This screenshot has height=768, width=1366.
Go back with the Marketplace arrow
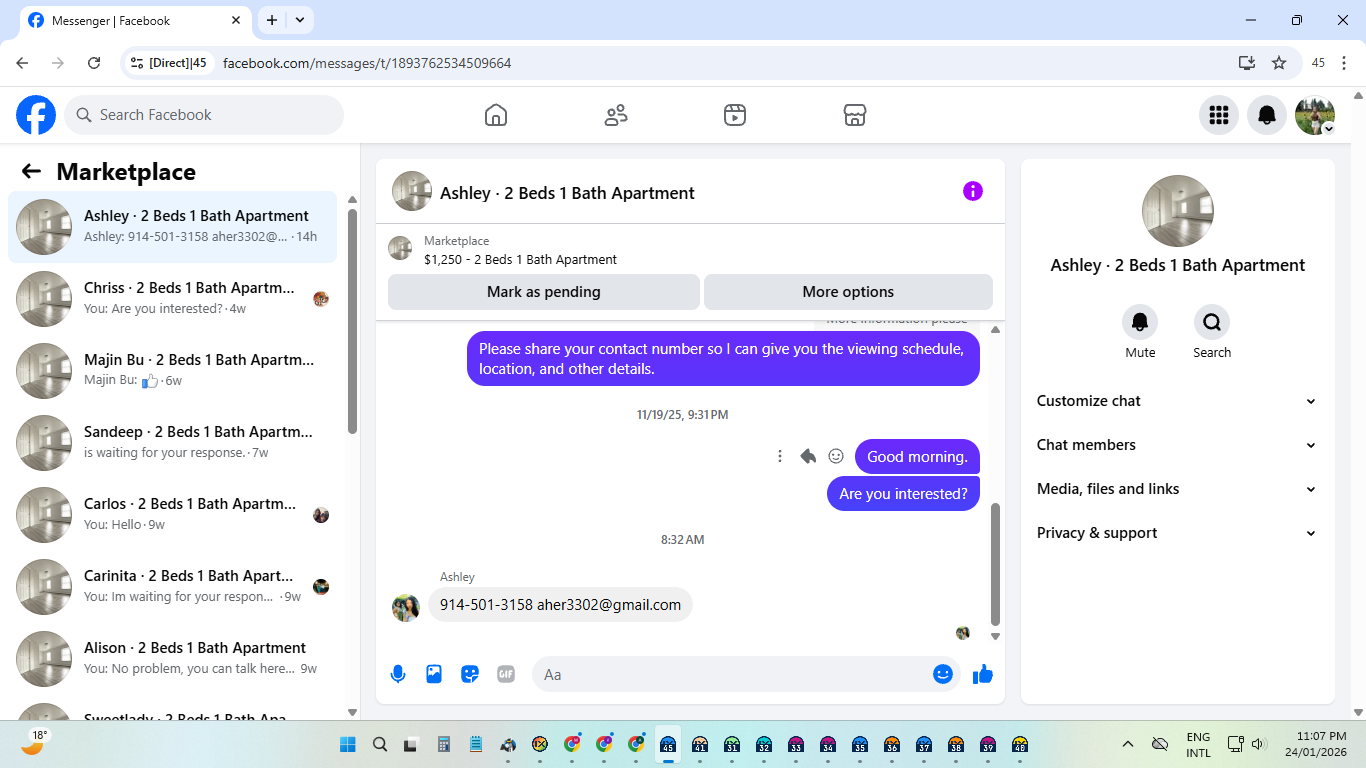click(x=31, y=171)
